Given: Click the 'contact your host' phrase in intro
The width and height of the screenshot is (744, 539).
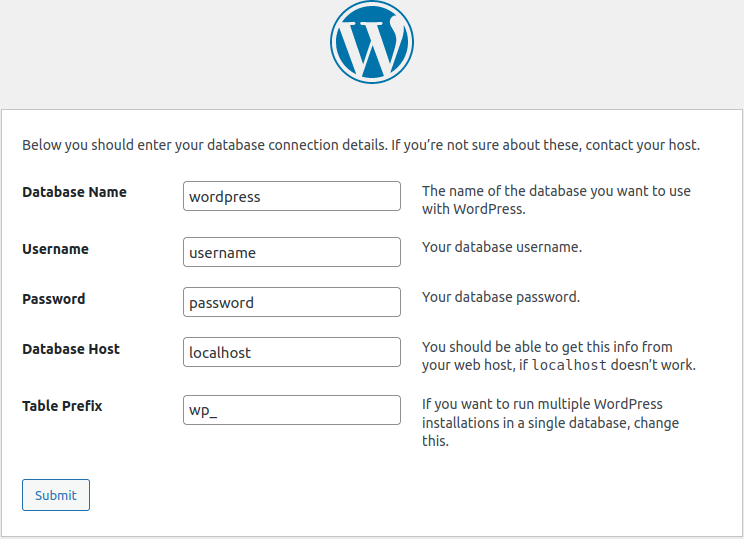Looking at the screenshot, I should pos(641,145).
